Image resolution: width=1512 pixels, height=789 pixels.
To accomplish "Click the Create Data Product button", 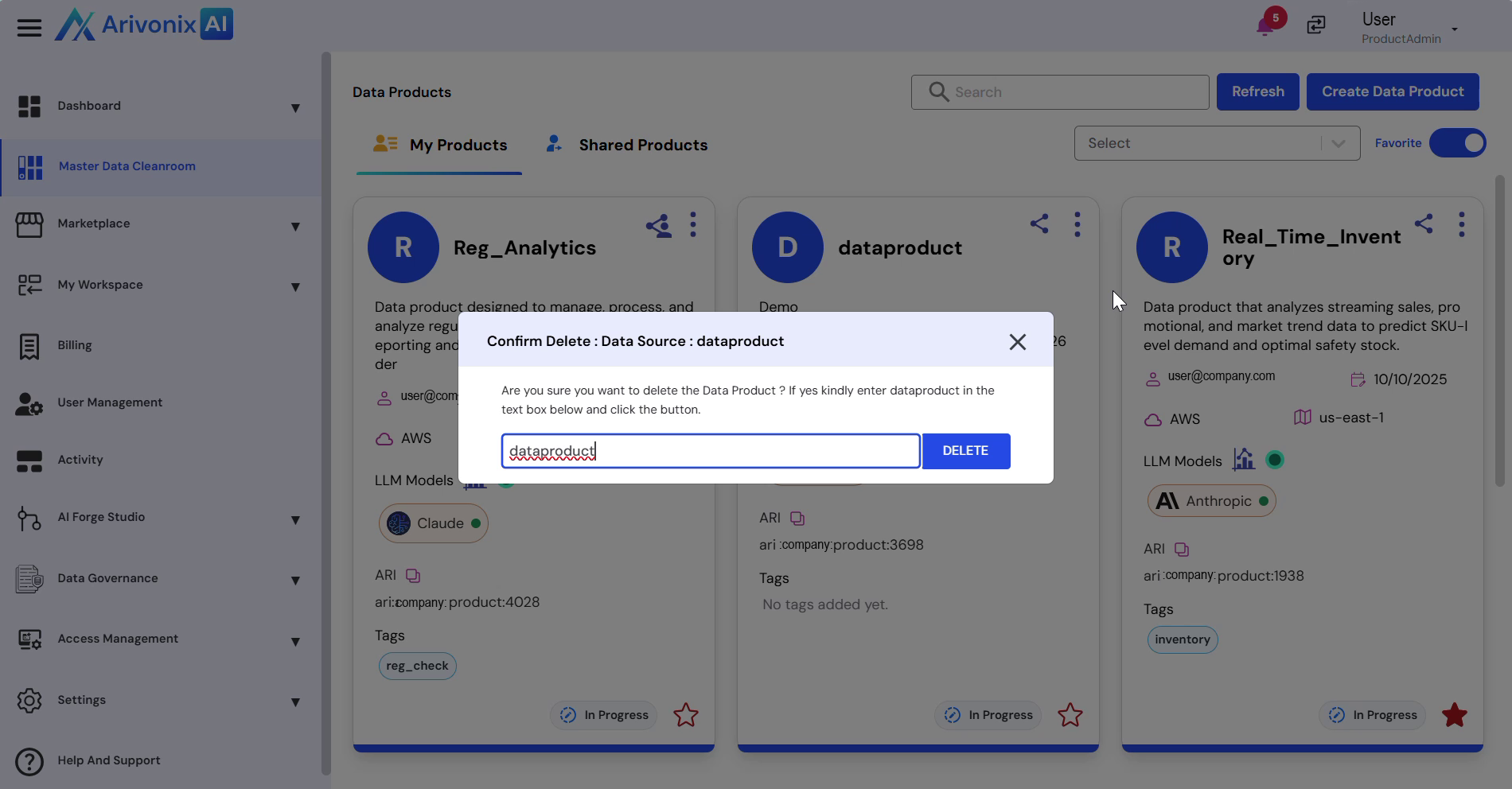I will (x=1392, y=92).
